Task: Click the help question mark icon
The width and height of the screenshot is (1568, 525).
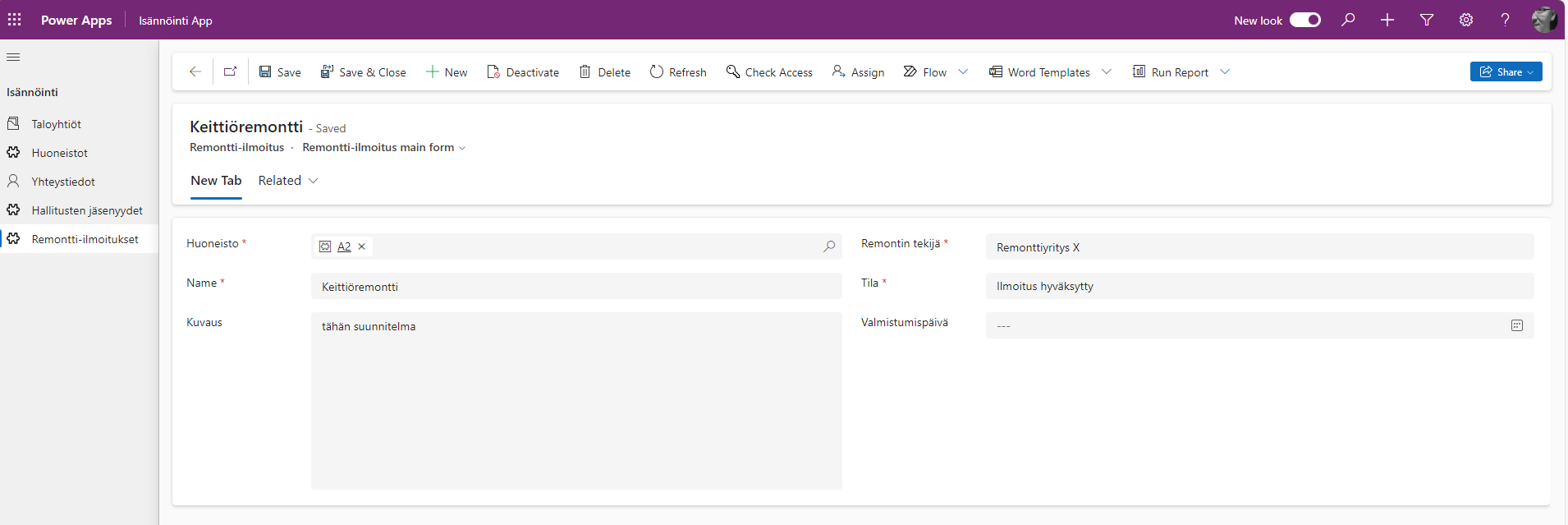Action: (1505, 20)
